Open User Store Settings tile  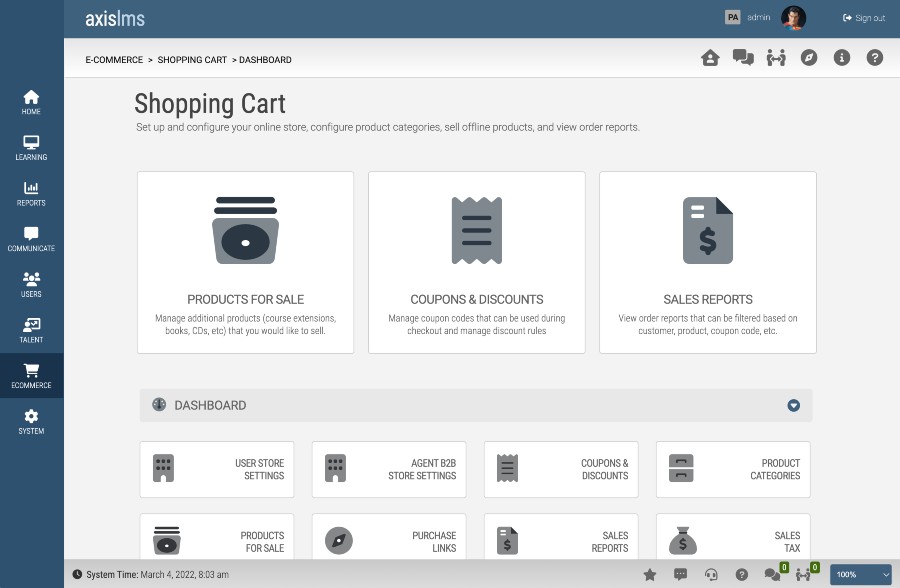[x=217, y=469]
